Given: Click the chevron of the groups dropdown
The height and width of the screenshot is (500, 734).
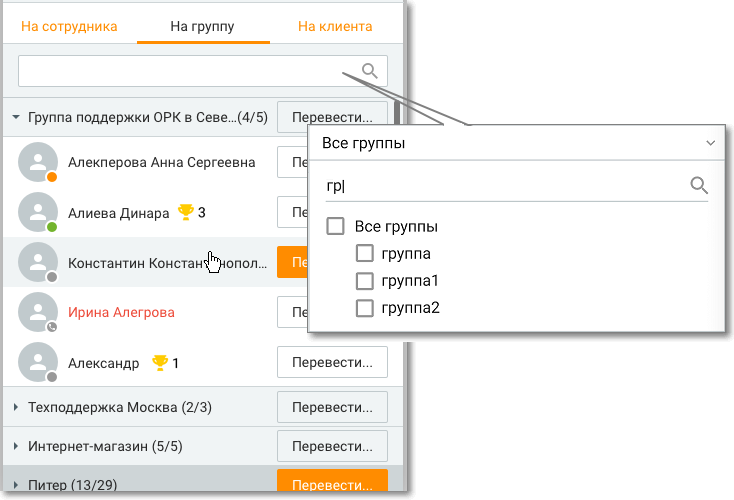Looking at the screenshot, I should pyautogui.click(x=711, y=143).
